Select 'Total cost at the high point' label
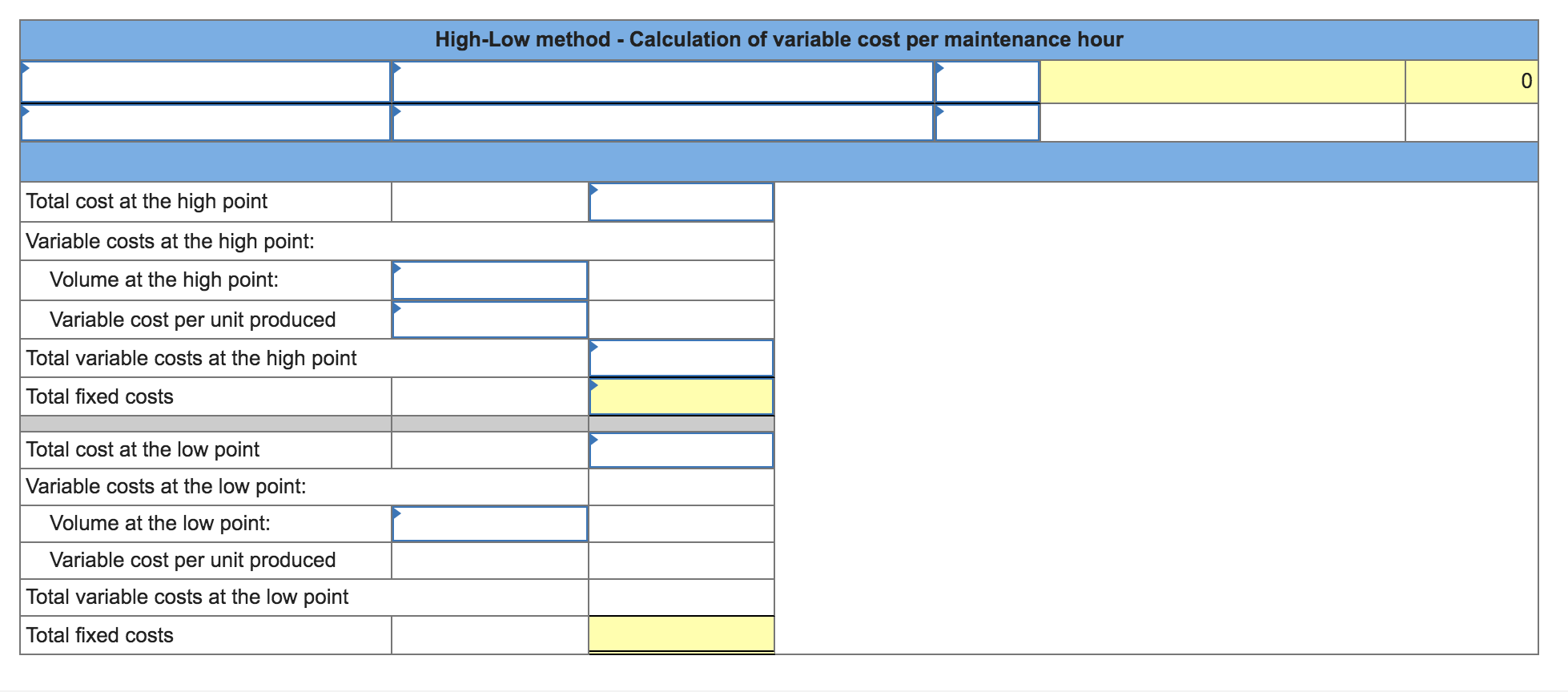 pos(147,201)
